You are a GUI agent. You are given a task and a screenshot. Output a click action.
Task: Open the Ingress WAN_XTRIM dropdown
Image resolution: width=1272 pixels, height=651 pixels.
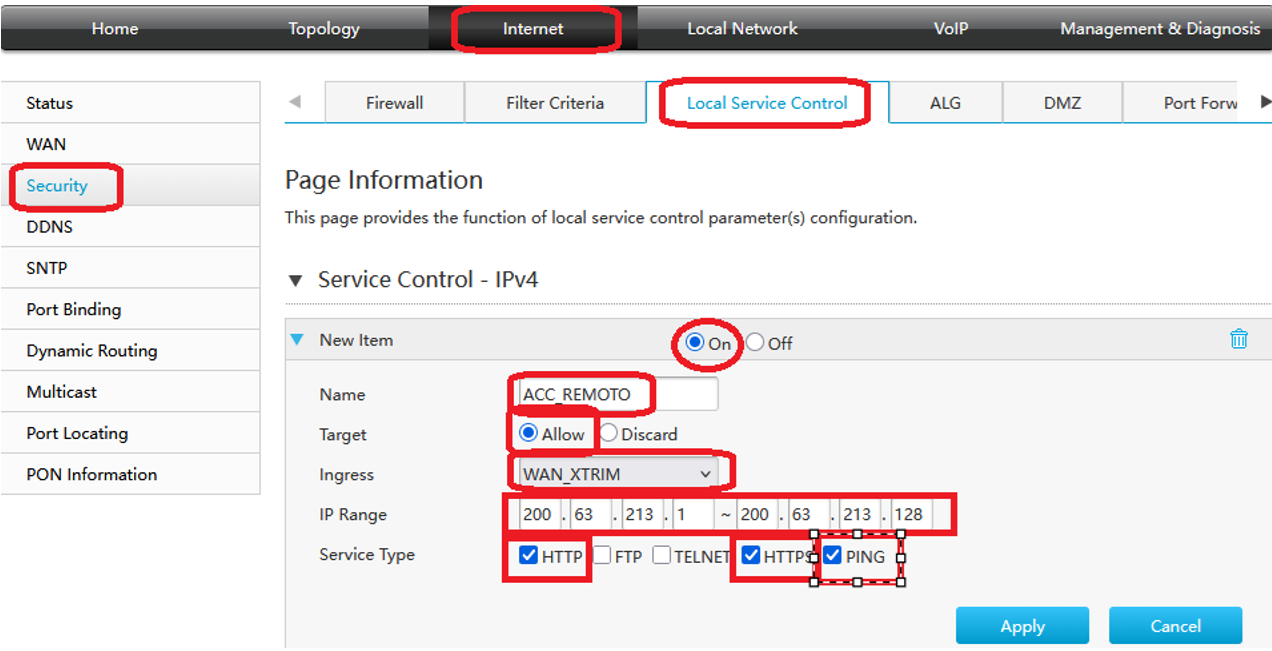coord(616,473)
